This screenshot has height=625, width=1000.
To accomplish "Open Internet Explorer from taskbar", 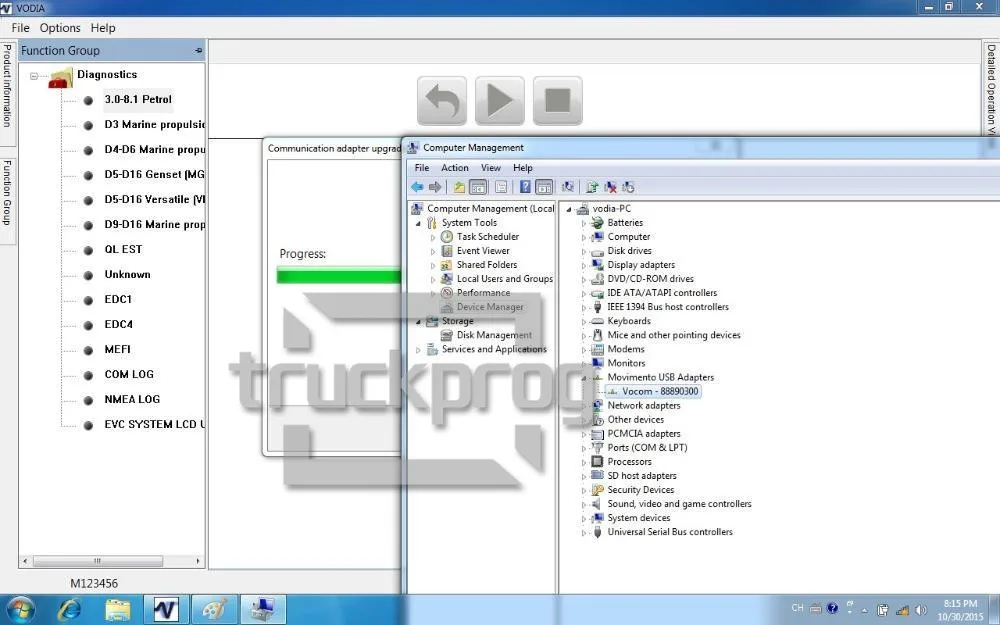I will [69, 610].
